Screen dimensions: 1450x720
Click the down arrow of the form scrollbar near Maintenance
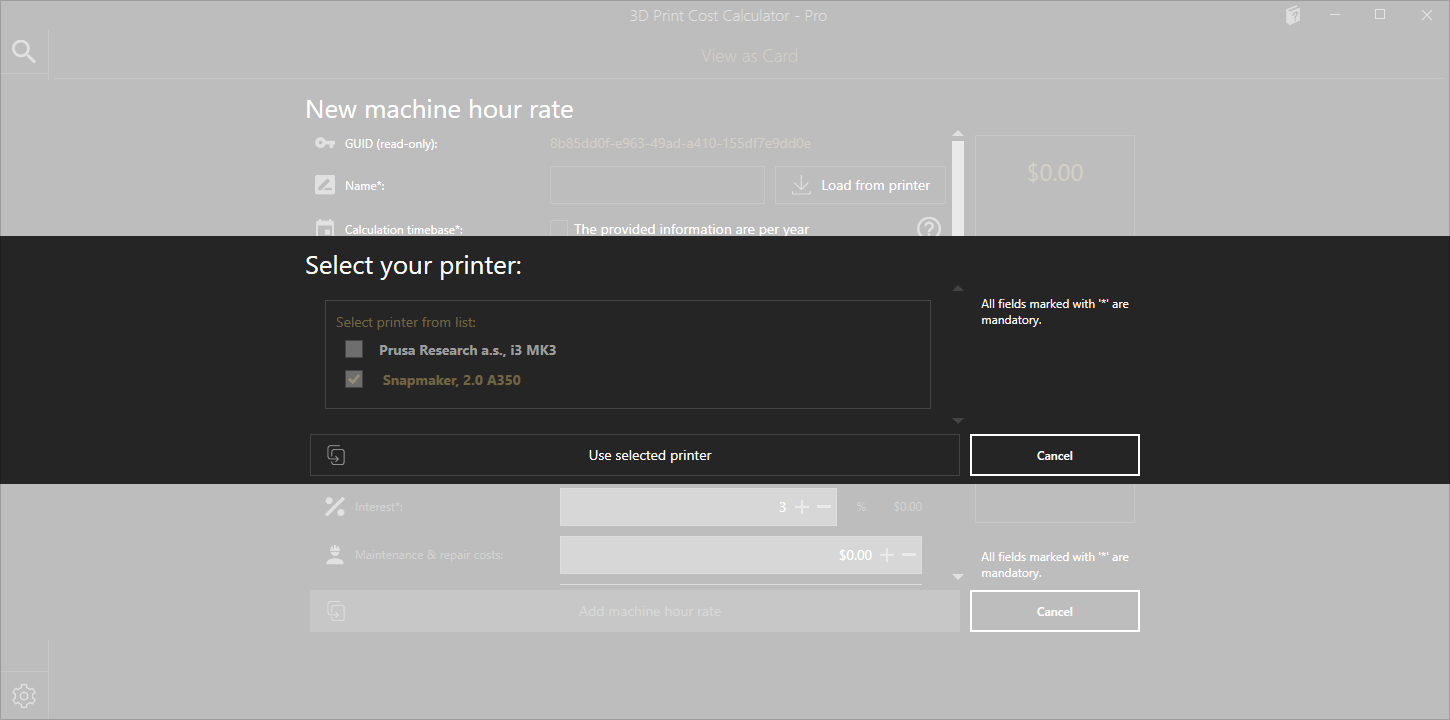(x=958, y=577)
